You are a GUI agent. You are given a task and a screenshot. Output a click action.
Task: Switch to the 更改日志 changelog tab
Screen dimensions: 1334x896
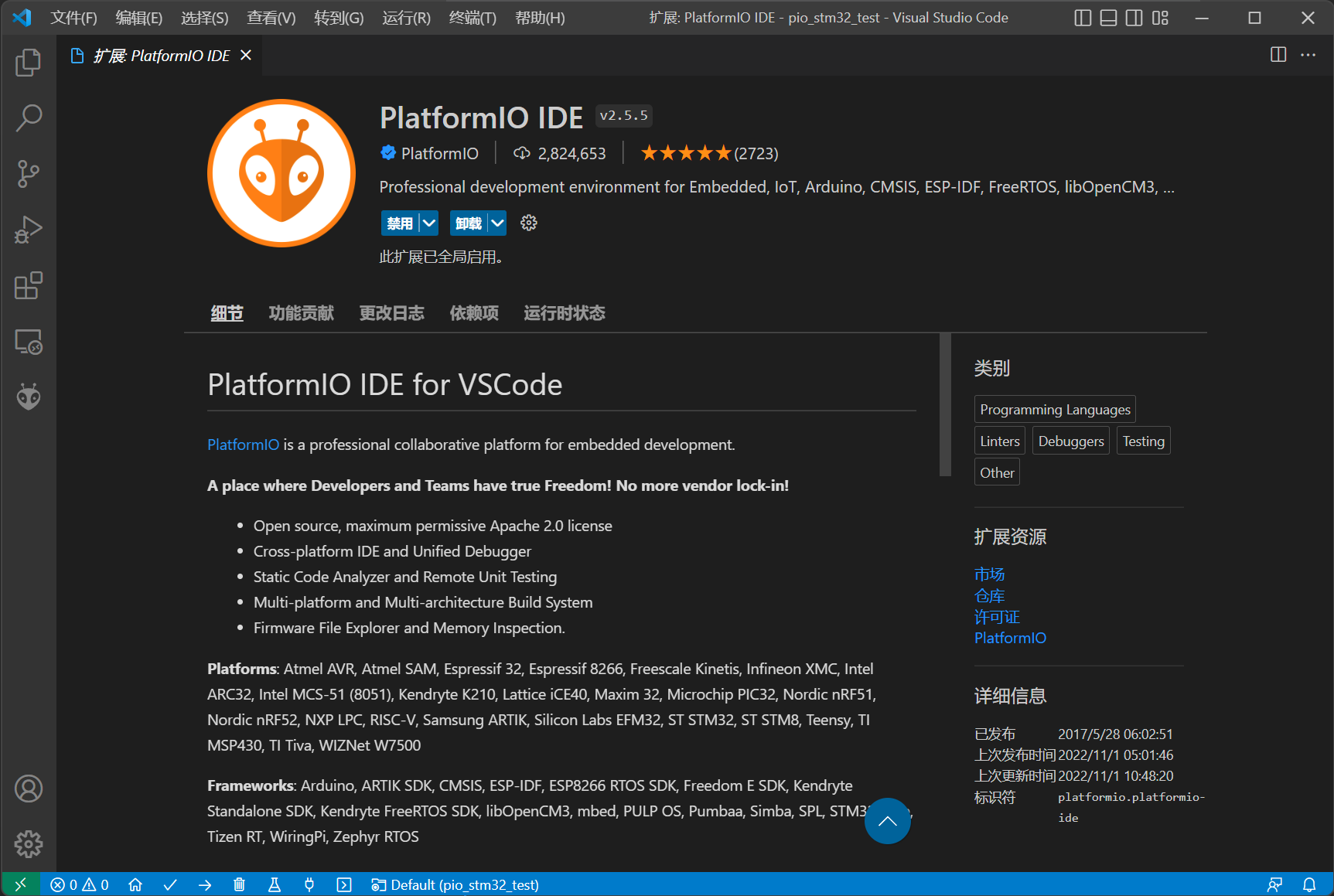[x=392, y=313]
